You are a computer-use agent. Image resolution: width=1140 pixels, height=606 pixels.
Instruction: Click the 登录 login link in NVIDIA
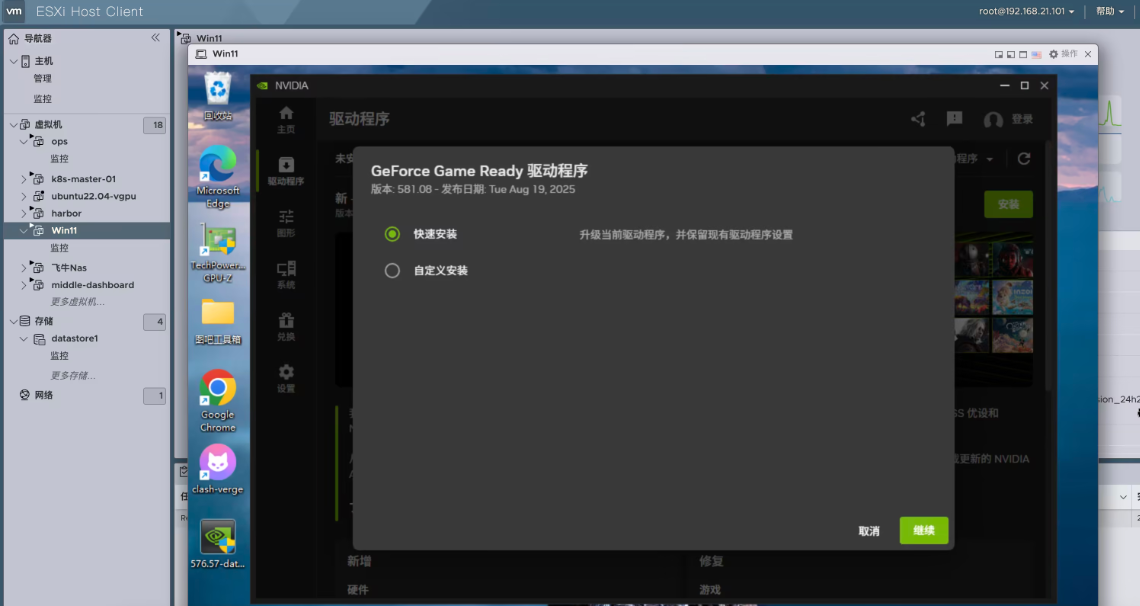(1021, 119)
